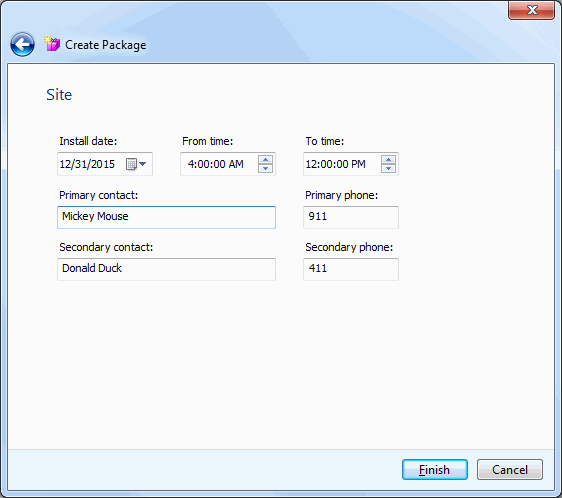Increase From time with up arrow
The height and width of the screenshot is (498, 562).
pyautogui.click(x=265, y=160)
